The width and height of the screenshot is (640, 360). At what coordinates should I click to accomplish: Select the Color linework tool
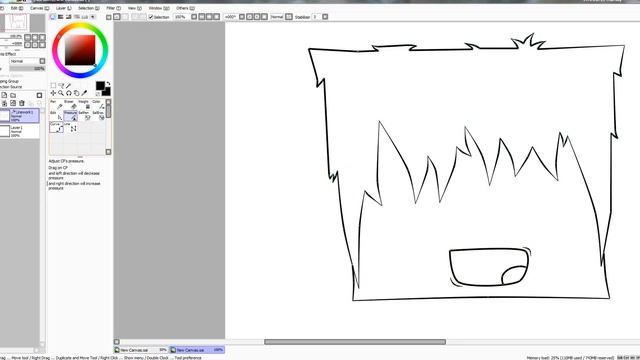click(x=98, y=104)
